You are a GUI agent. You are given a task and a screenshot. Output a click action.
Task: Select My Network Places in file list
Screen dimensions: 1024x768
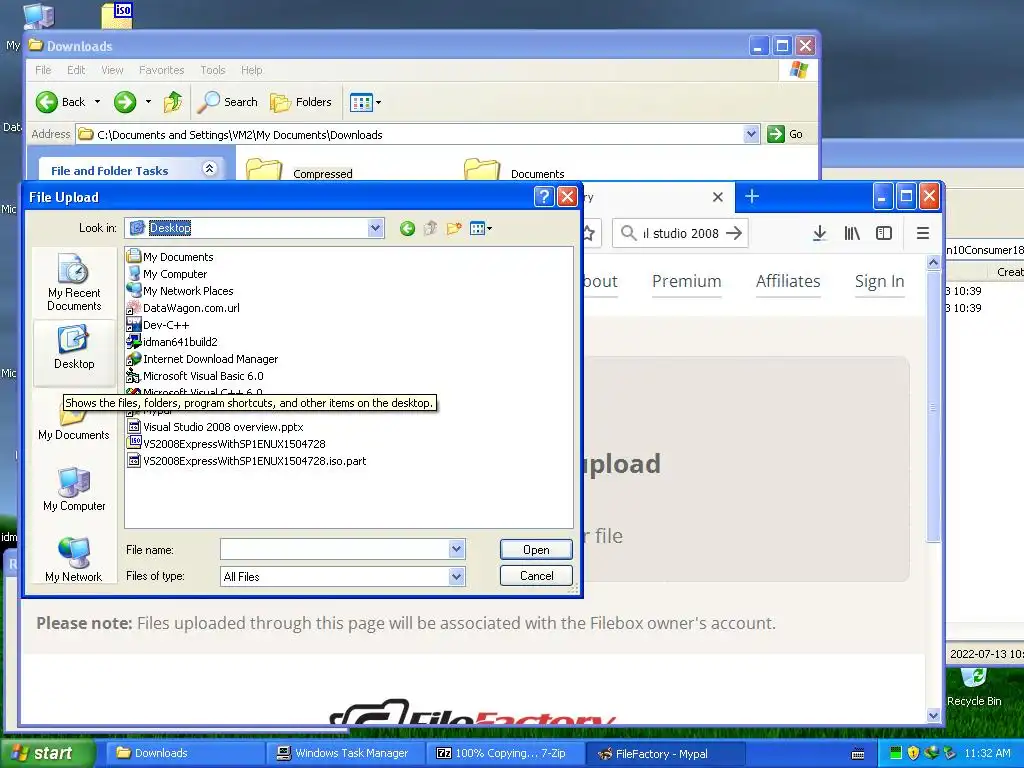(x=180, y=291)
